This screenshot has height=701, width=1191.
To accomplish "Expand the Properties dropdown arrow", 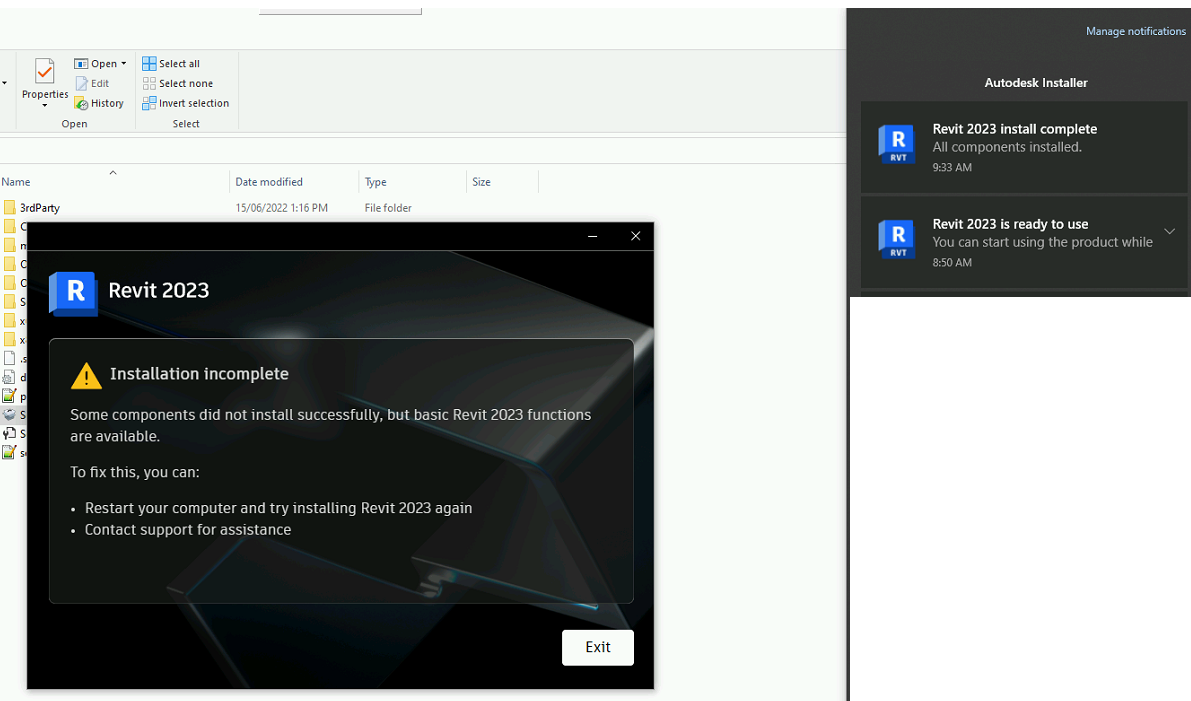I will click(x=45, y=106).
